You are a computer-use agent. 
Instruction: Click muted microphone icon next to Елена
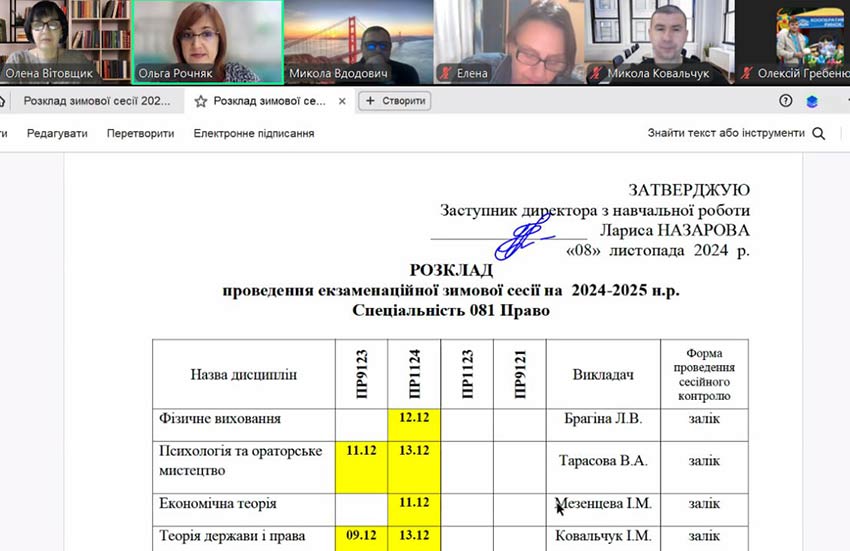point(445,73)
